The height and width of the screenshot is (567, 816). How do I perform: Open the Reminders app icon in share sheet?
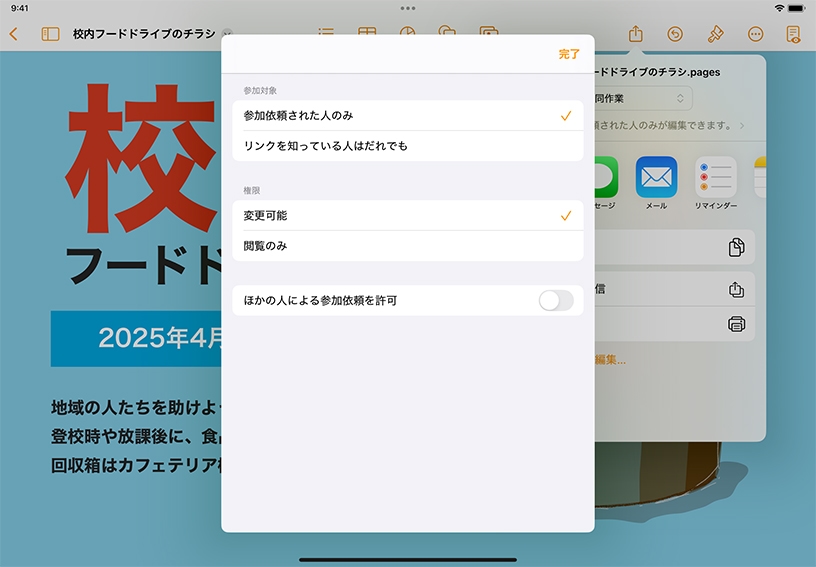716,177
